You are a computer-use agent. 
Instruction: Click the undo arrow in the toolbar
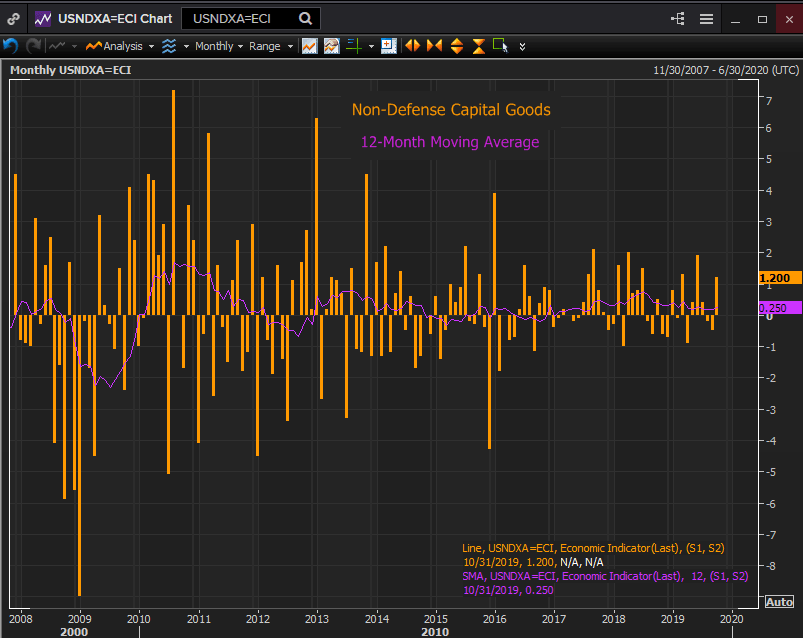[x=11, y=46]
